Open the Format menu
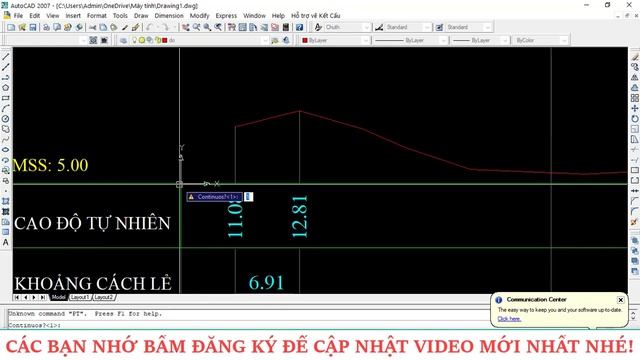This screenshot has height=360, width=640. click(96, 16)
